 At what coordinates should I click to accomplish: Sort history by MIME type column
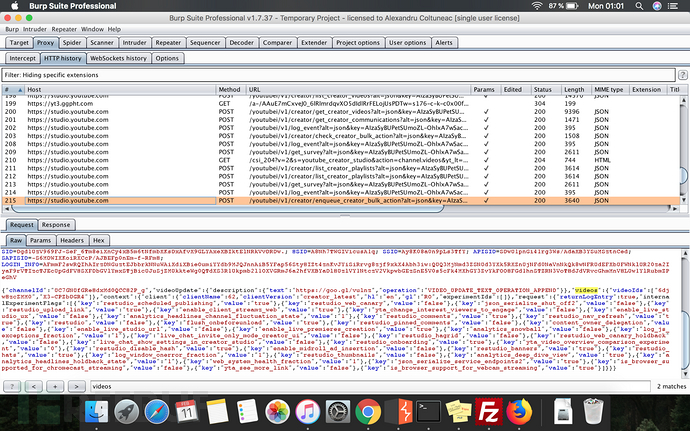coord(610,89)
